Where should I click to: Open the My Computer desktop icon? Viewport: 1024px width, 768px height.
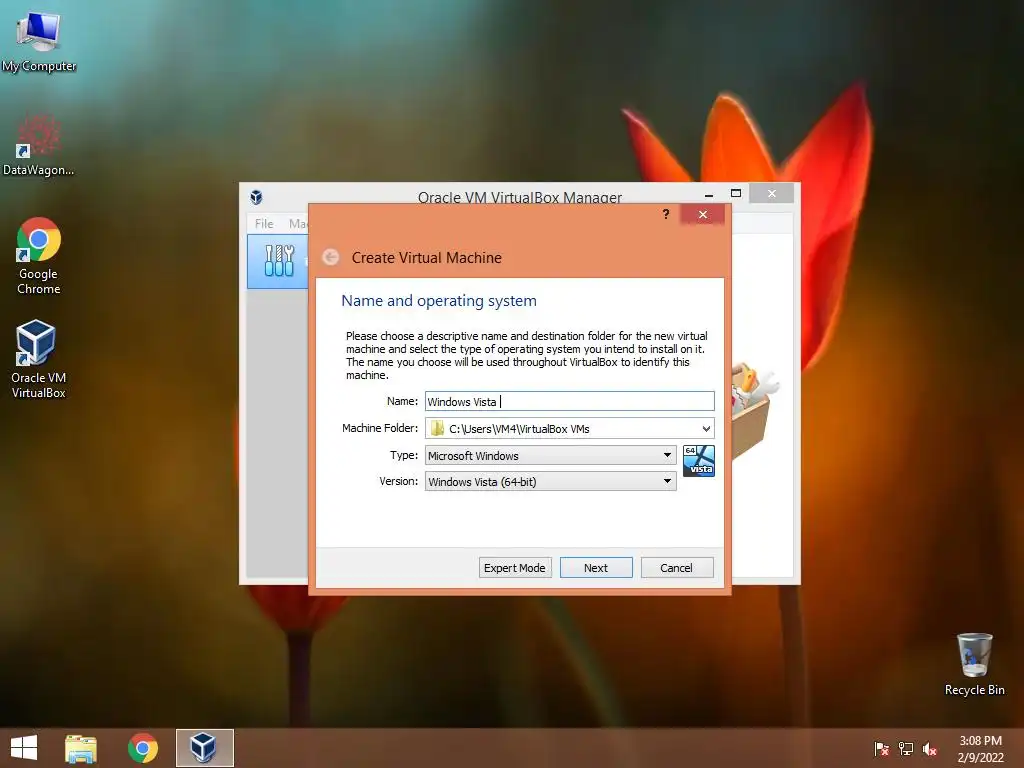click(x=39, y=40)
